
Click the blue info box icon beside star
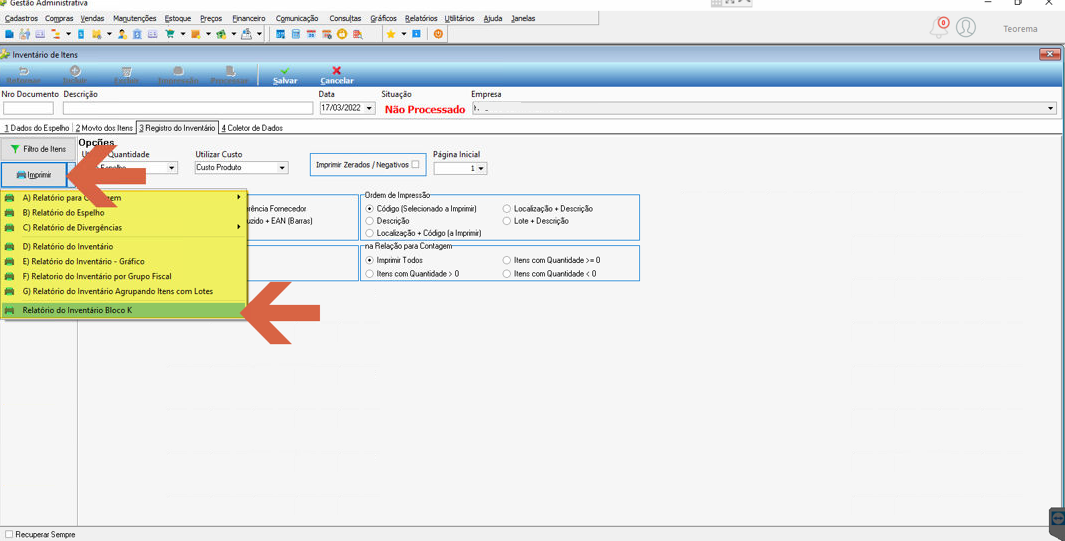tap(416, 33)
